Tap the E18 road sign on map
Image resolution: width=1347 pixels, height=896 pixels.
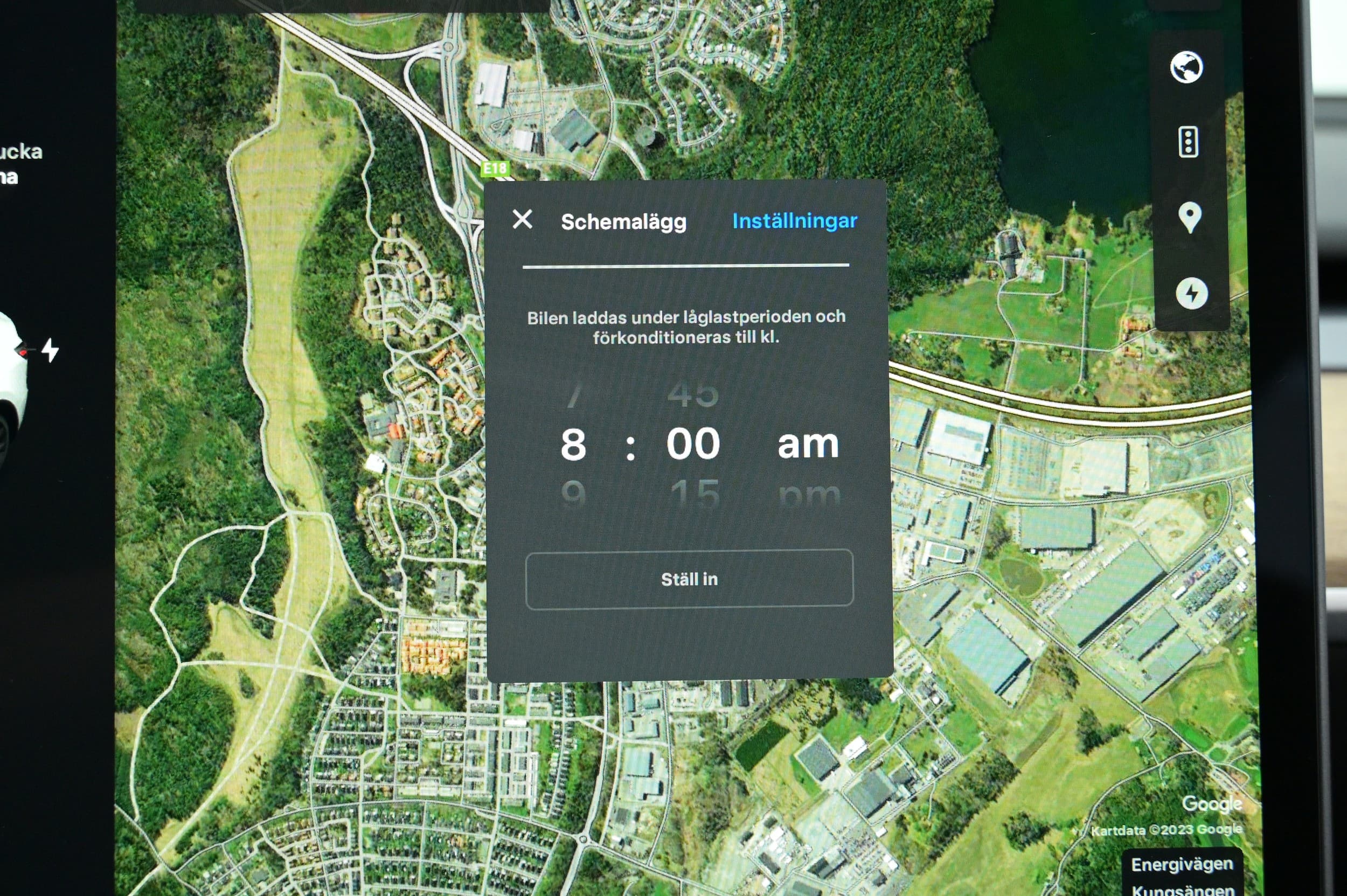pos(495,168)
